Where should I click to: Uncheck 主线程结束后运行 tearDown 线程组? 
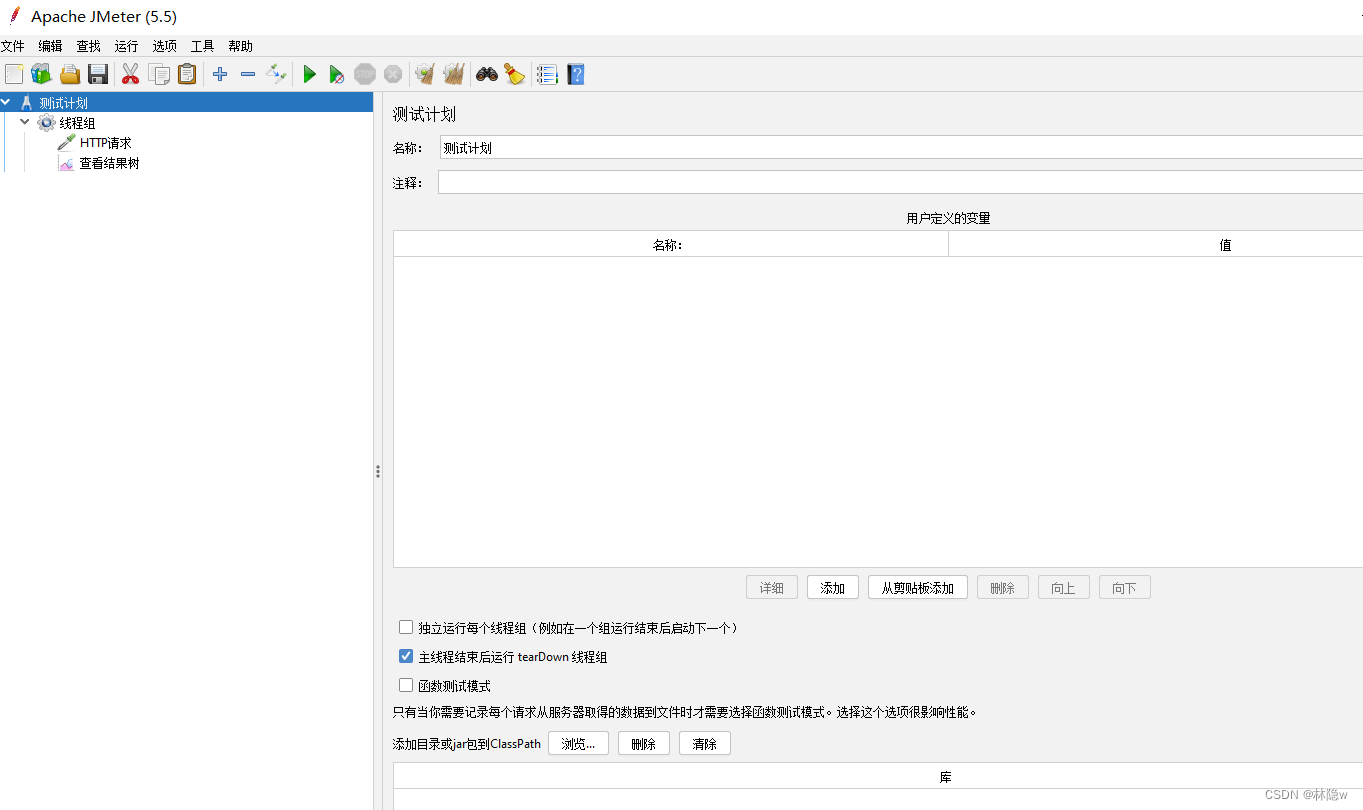(x=406, y=656)
